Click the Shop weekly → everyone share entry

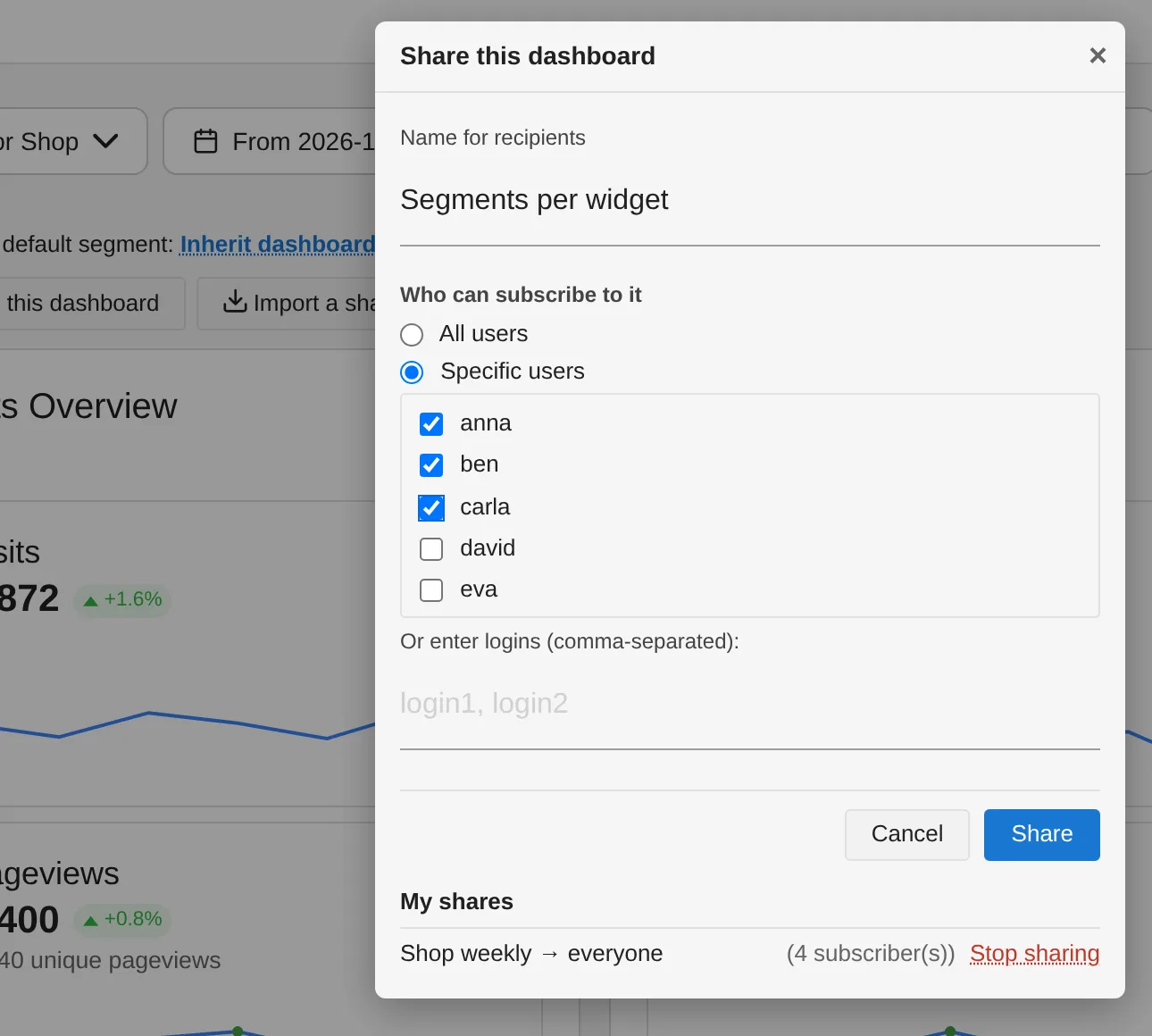click(x=531, y=954)
